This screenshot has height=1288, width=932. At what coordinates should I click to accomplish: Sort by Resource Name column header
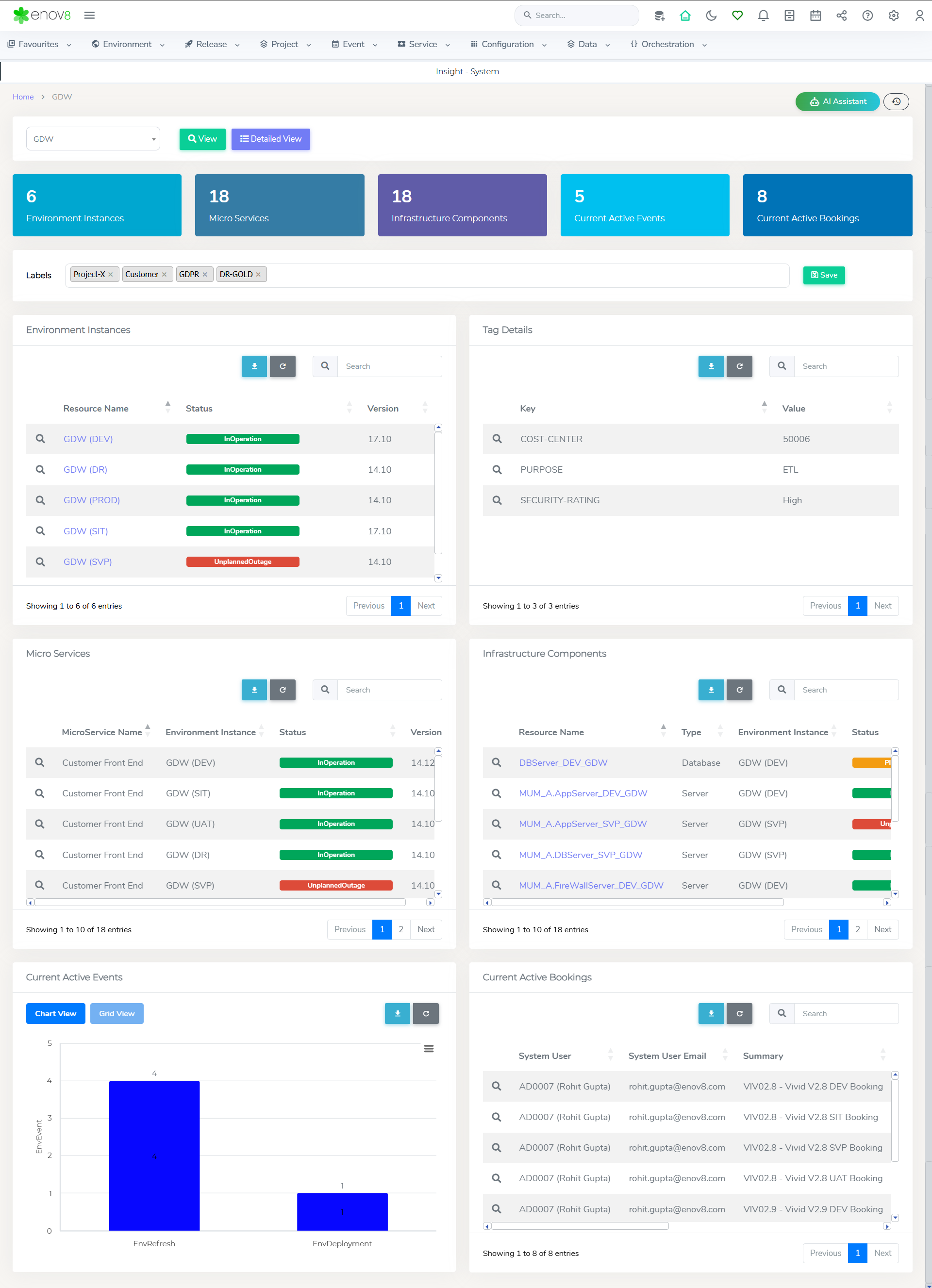(96, 408)
